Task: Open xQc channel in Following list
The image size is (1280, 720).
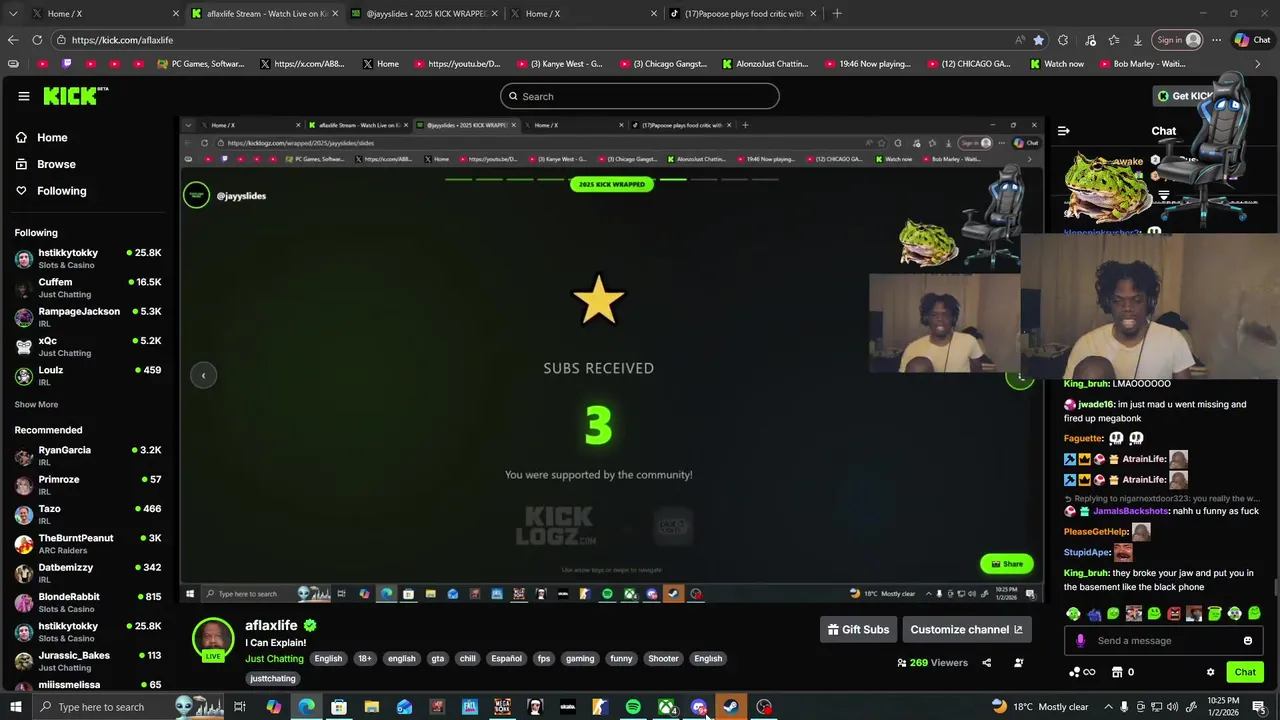Action: pyautogui.click(x=88, y=346)
